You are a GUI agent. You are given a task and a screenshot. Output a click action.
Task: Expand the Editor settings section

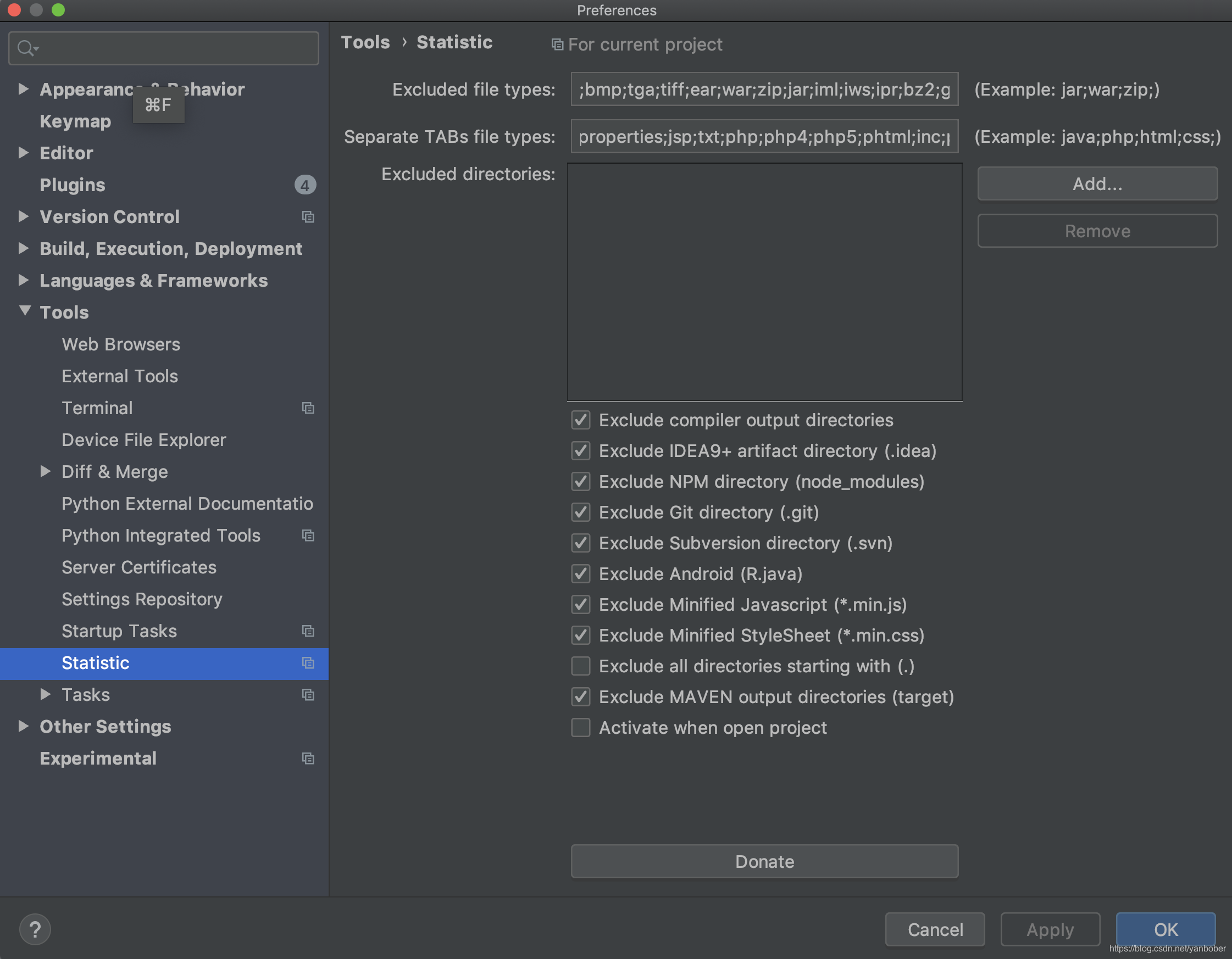[x=23, y=153]
